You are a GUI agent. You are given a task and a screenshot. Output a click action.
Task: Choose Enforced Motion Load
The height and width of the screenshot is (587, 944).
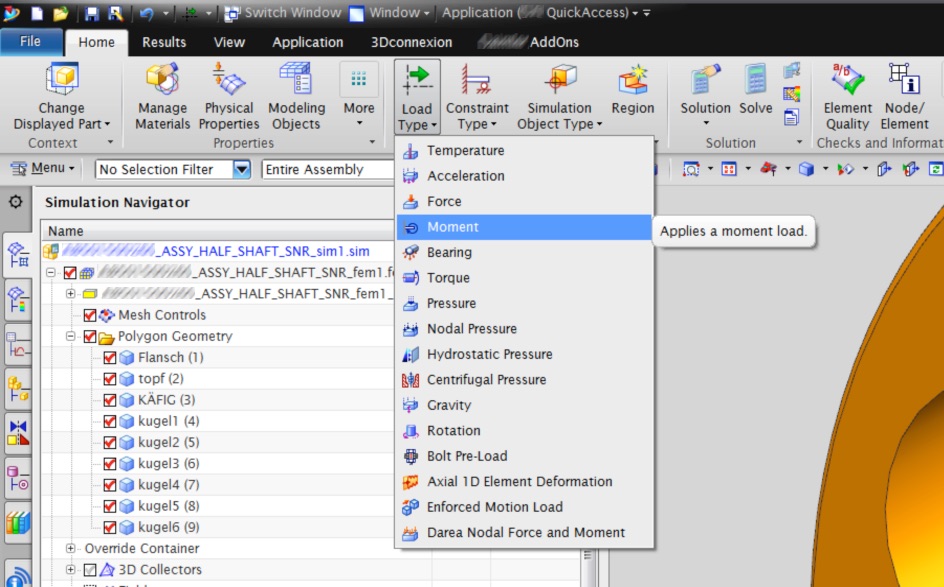[524, 507]
